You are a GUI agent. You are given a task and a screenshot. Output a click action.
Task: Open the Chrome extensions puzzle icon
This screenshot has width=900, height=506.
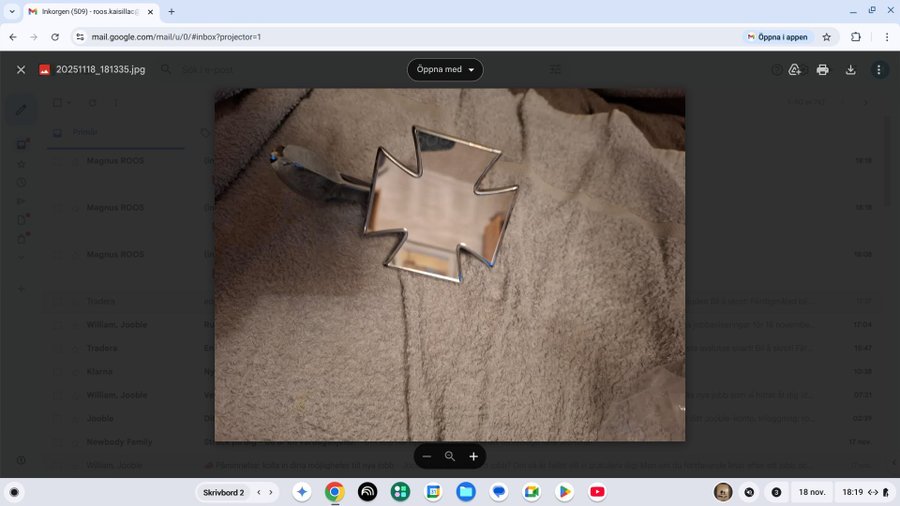[856, 37]
